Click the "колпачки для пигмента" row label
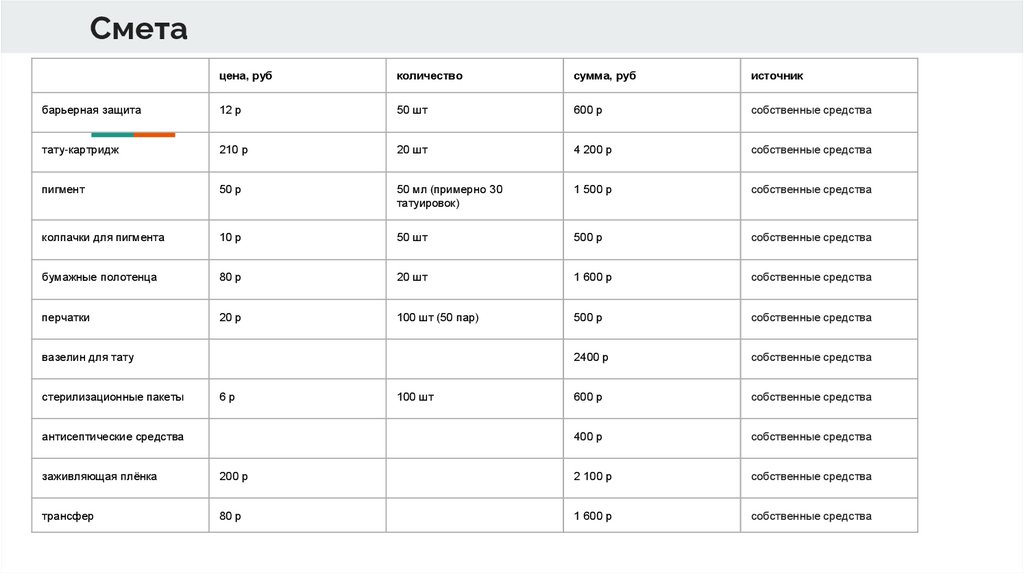The width and height of the screenshot is (1024, 574). coord(103,238)
